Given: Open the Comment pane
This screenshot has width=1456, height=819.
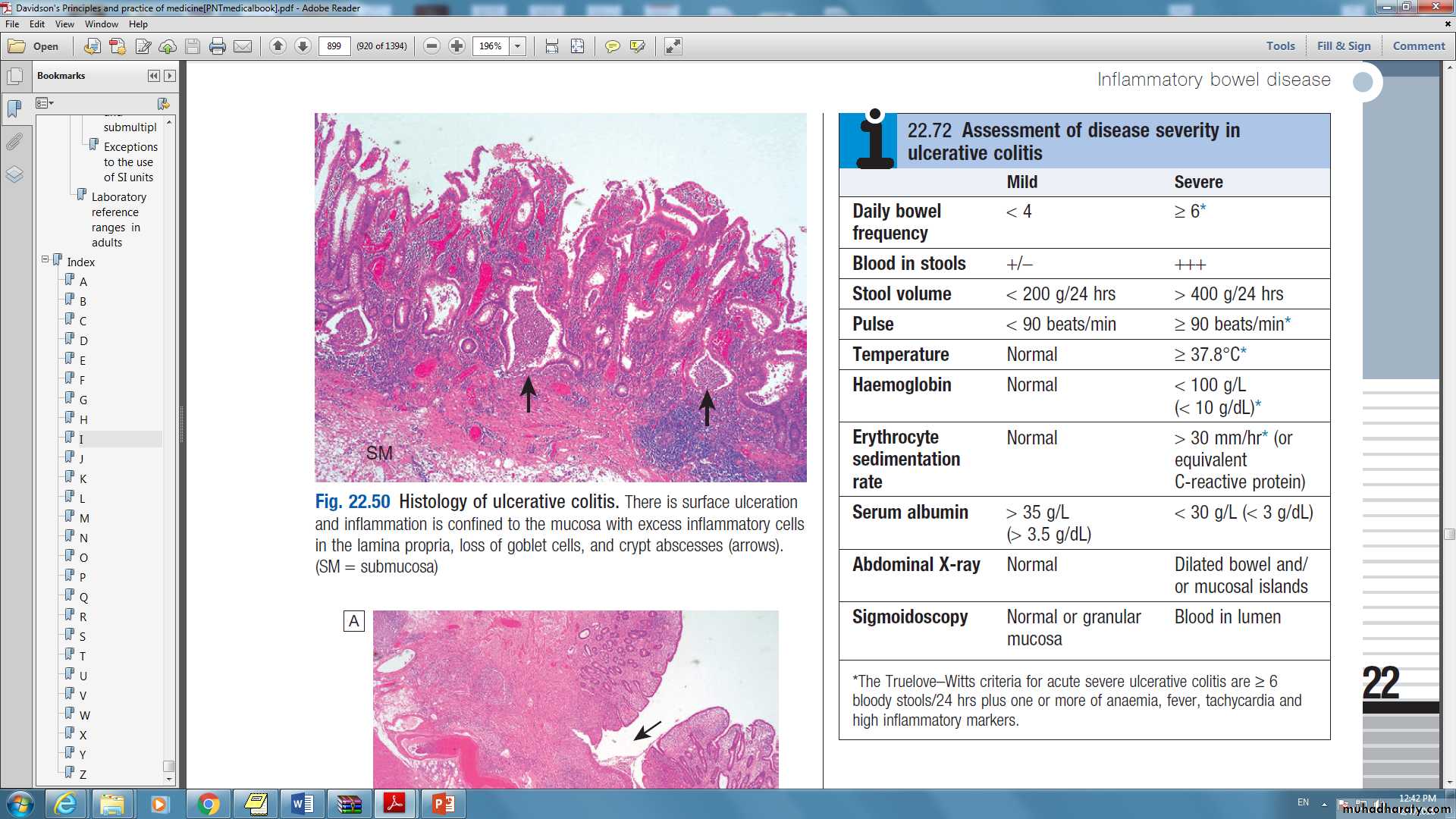Looking at the screenshot, I should pos(1418,45).
